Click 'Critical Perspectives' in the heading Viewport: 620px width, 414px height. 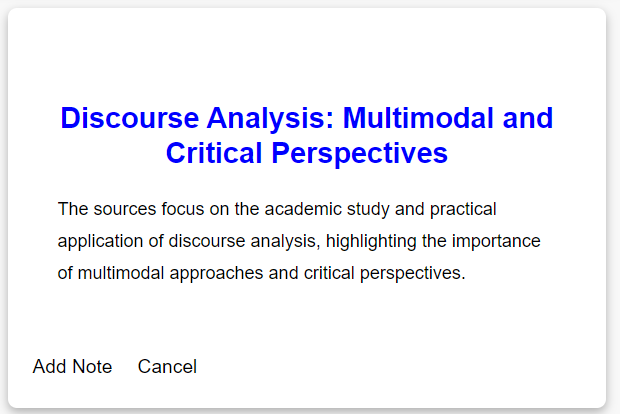click(x=307, y=153)
